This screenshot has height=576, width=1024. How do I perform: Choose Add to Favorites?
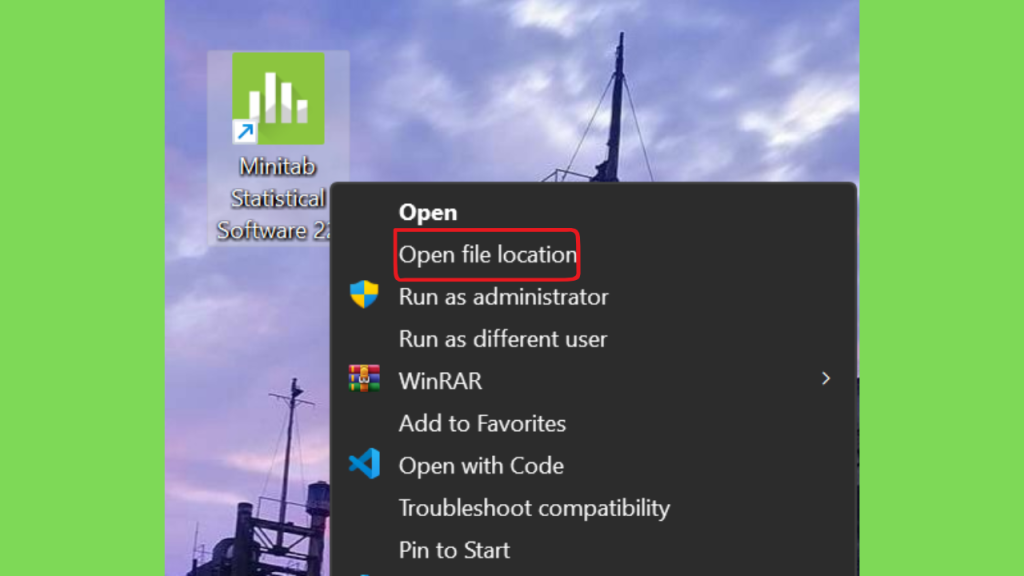coord(482,424)
